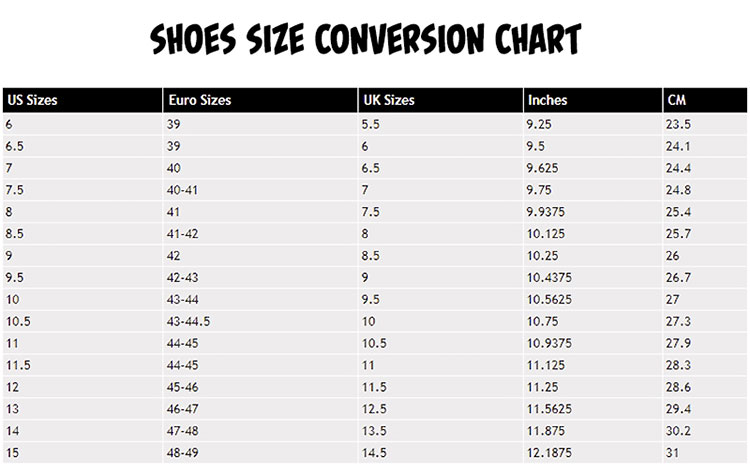Click the US Sizes column header
Screen dimensions: 750x475
82,100
